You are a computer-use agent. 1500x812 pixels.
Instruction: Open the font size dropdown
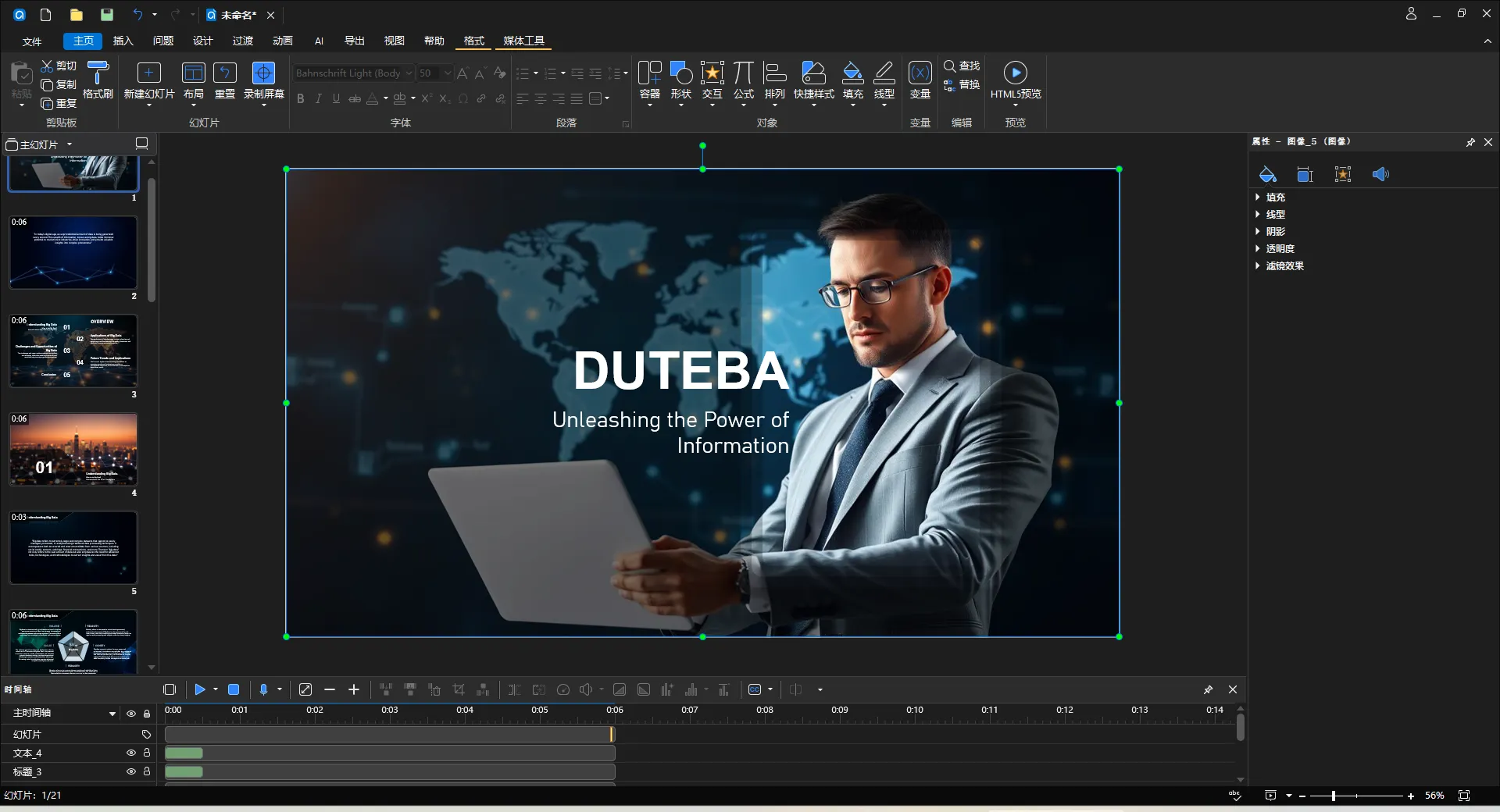coord(448,73)
